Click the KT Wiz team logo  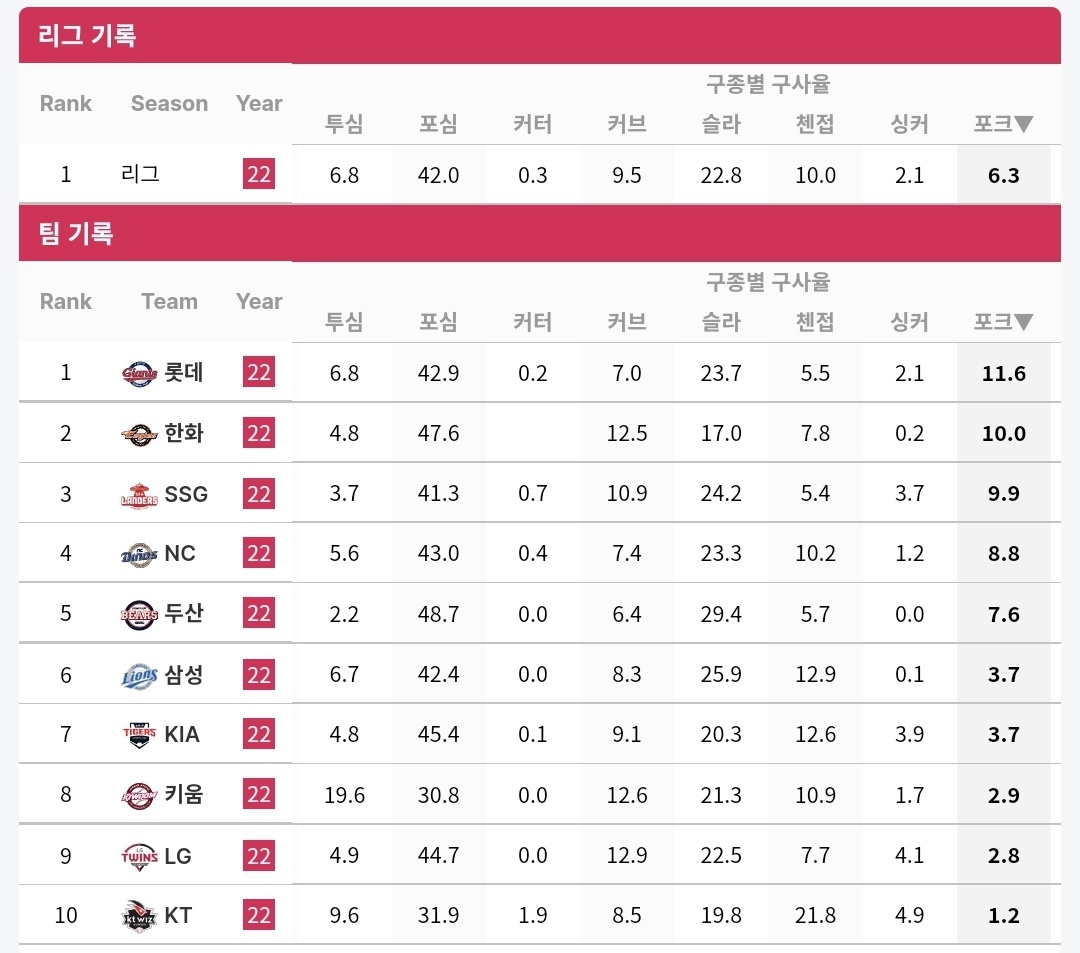pyautogui.click(x=139, y=916)
